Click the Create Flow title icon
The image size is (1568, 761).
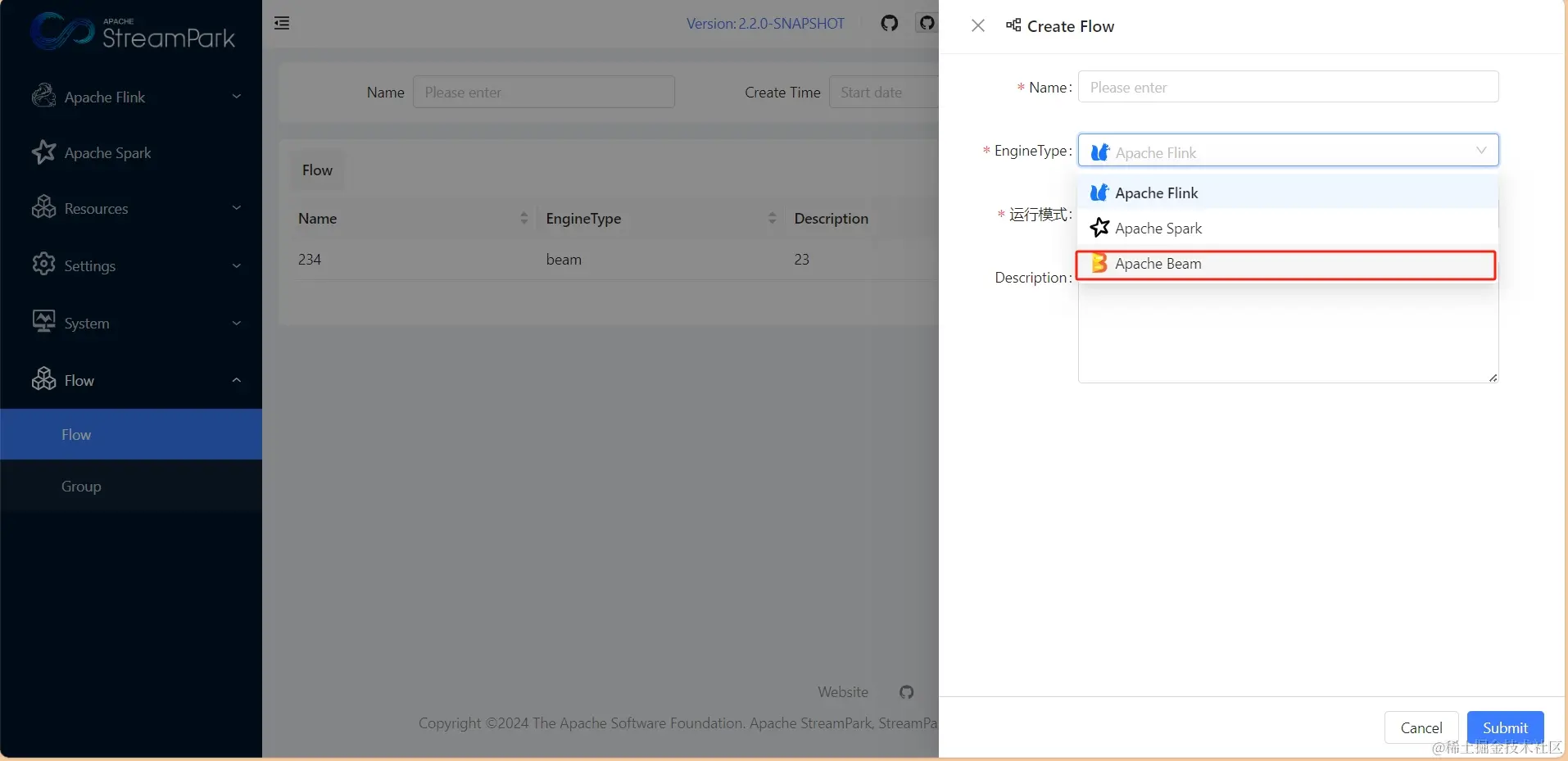pyautogui.click(x=1013, y=25)
